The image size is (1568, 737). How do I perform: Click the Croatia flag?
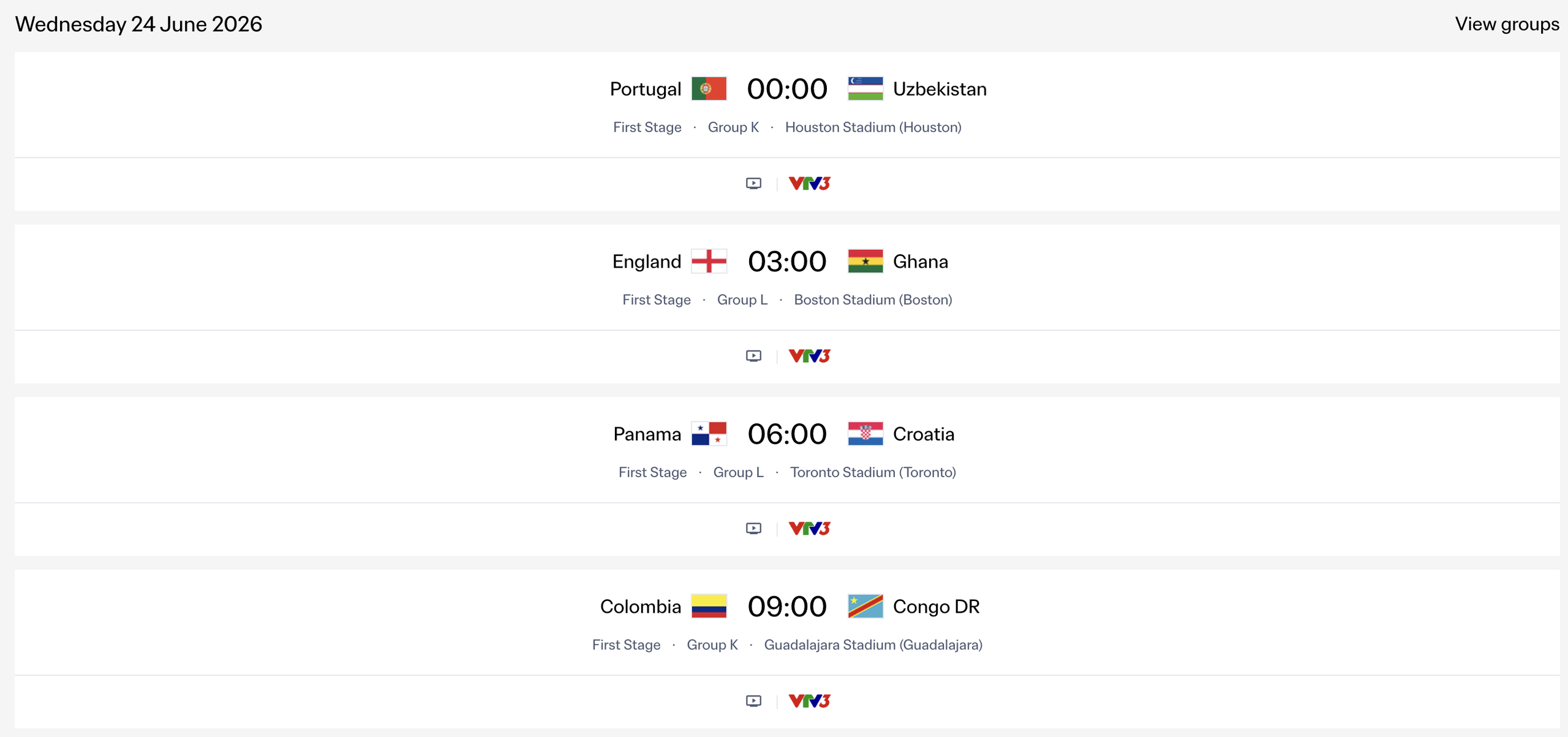865,434
